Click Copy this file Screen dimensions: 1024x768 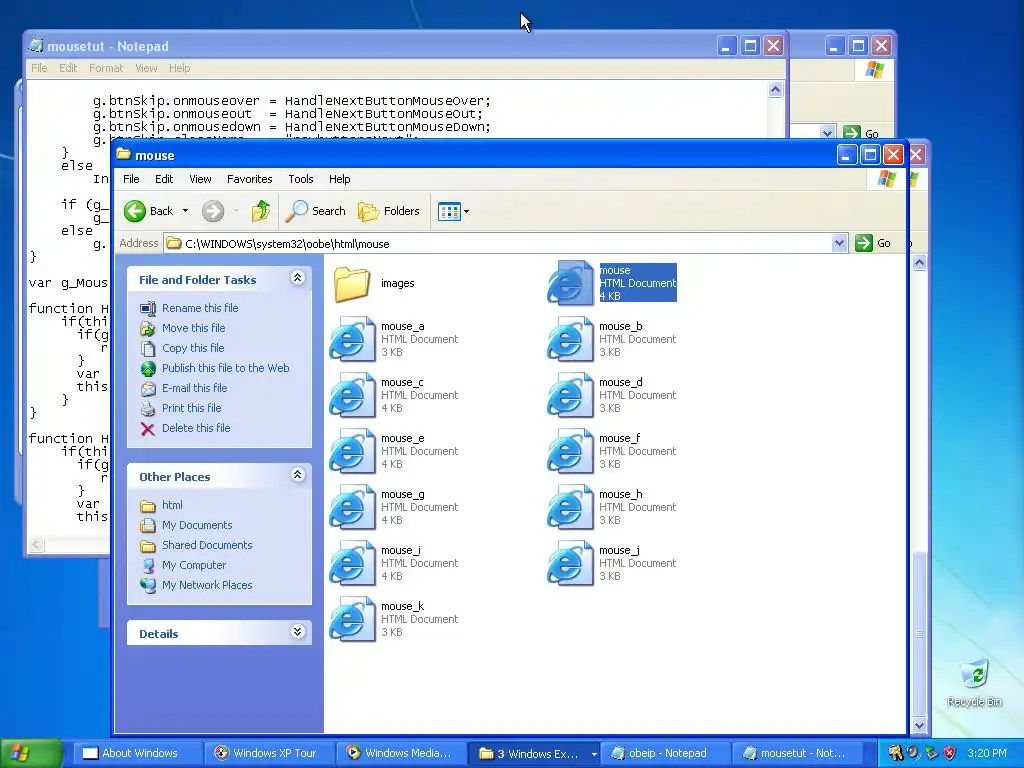pyautogui.click(x=193, y=348)
